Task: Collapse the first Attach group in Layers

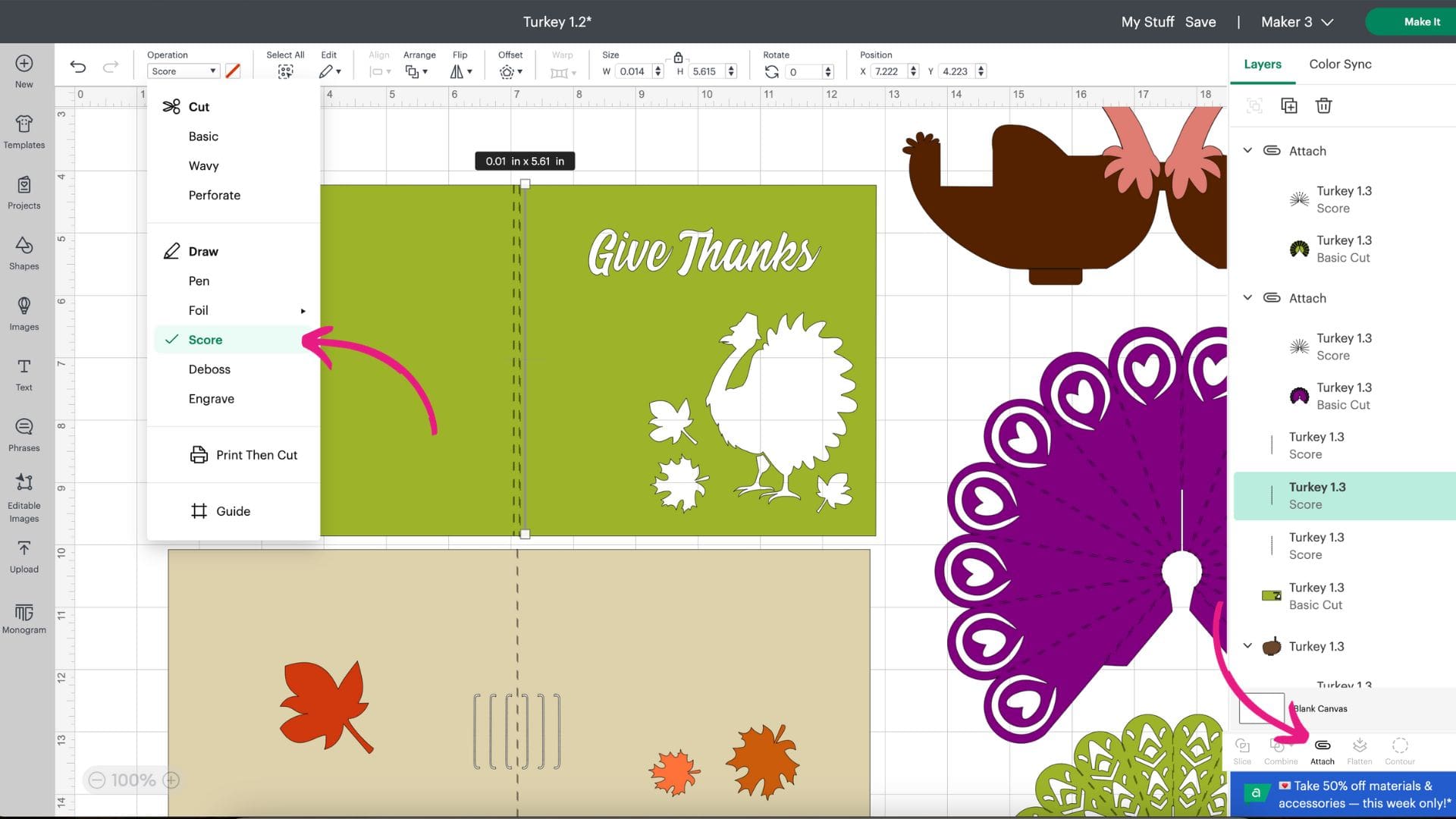Action: pos(1247,150)
